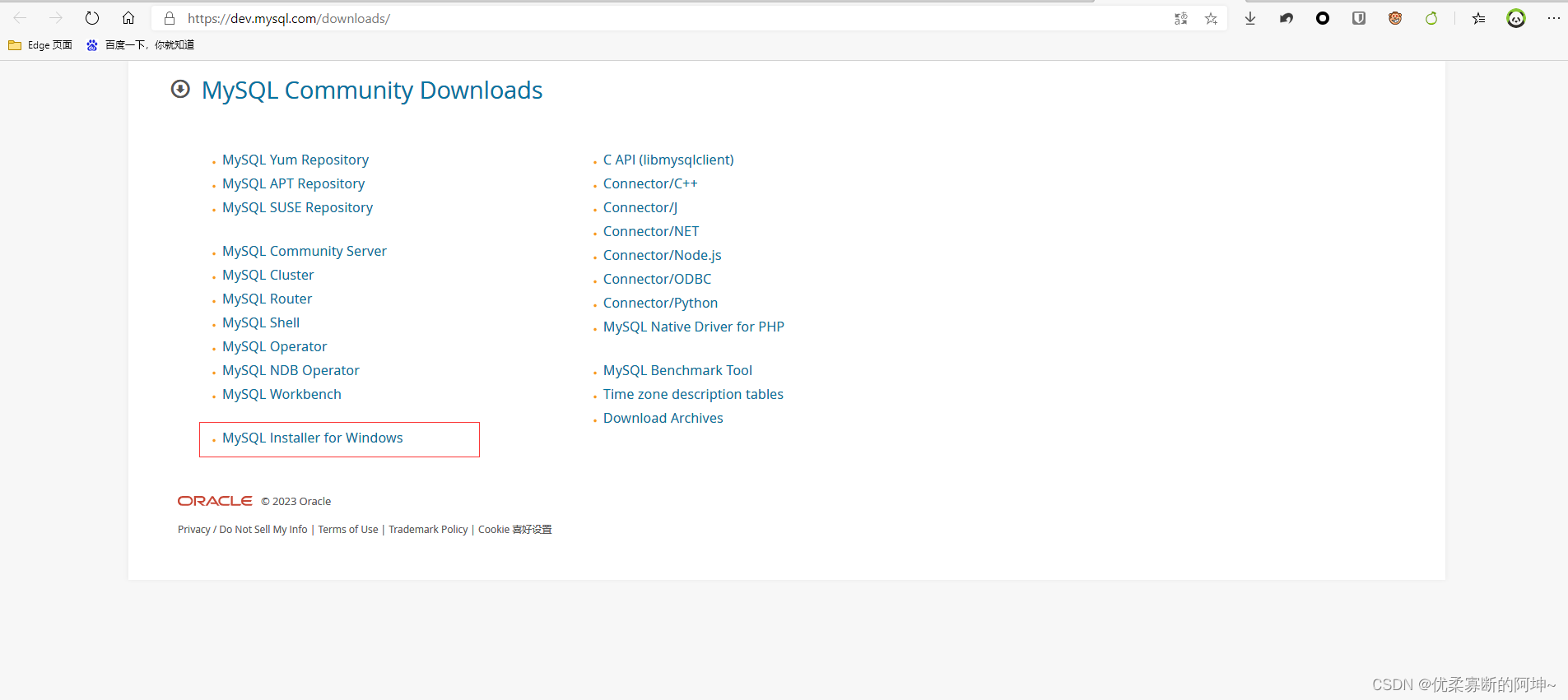
Task: Open MySQL Router link
Action: coord(267,299)
